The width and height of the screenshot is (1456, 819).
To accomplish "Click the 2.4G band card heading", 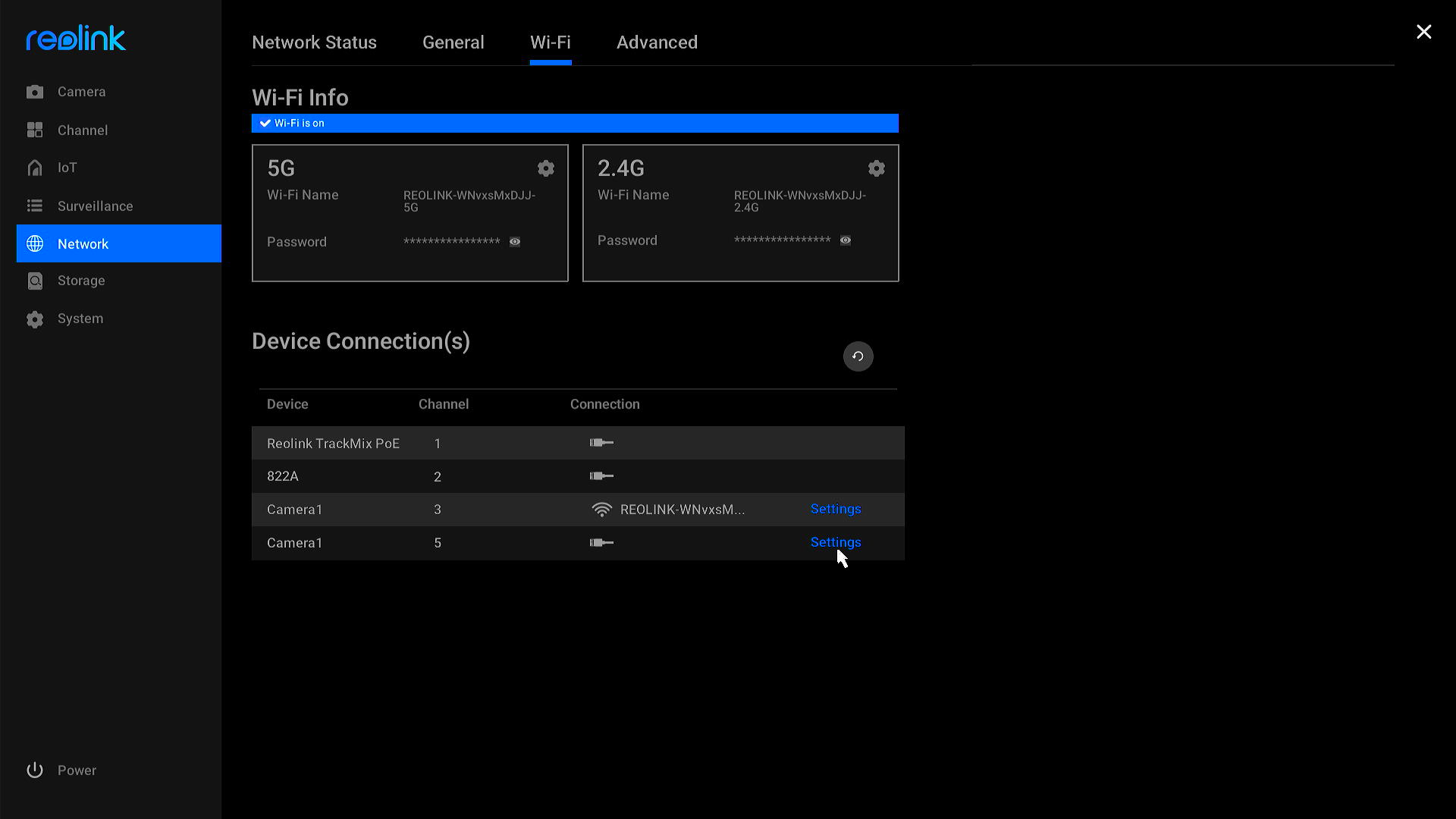I will click(x=621, y=168).
